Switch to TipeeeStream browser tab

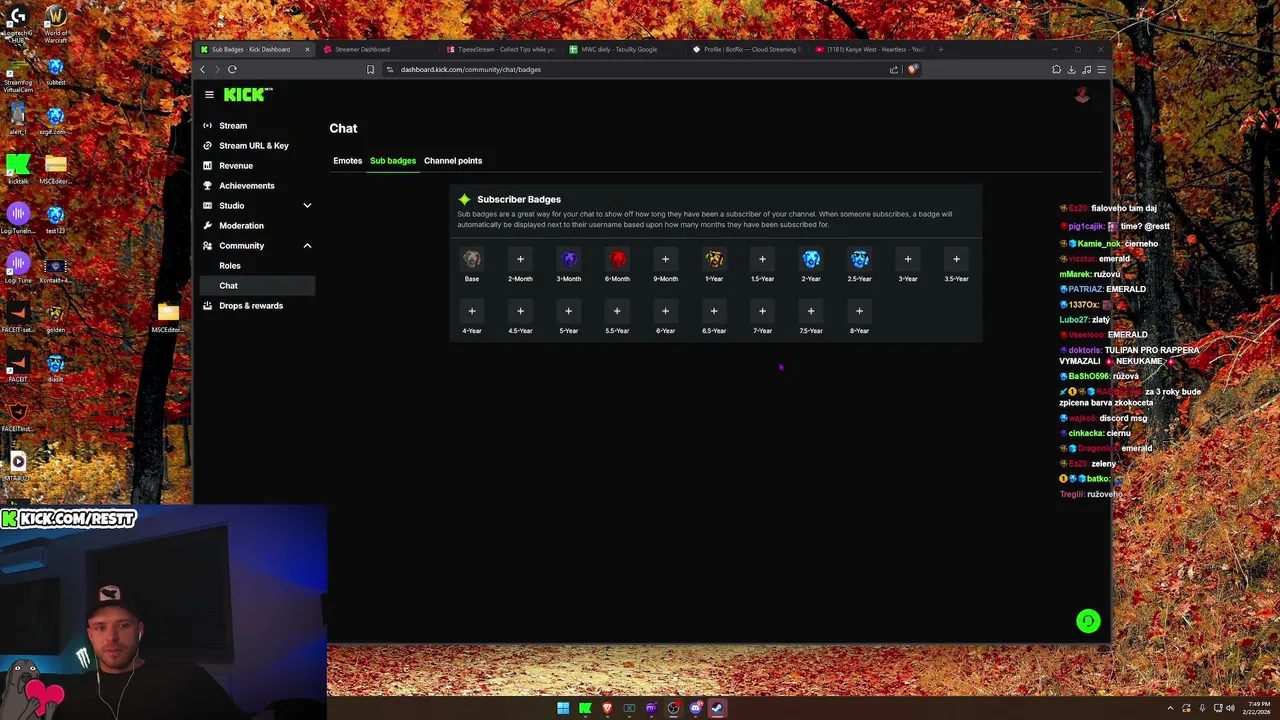pos(498,49)
